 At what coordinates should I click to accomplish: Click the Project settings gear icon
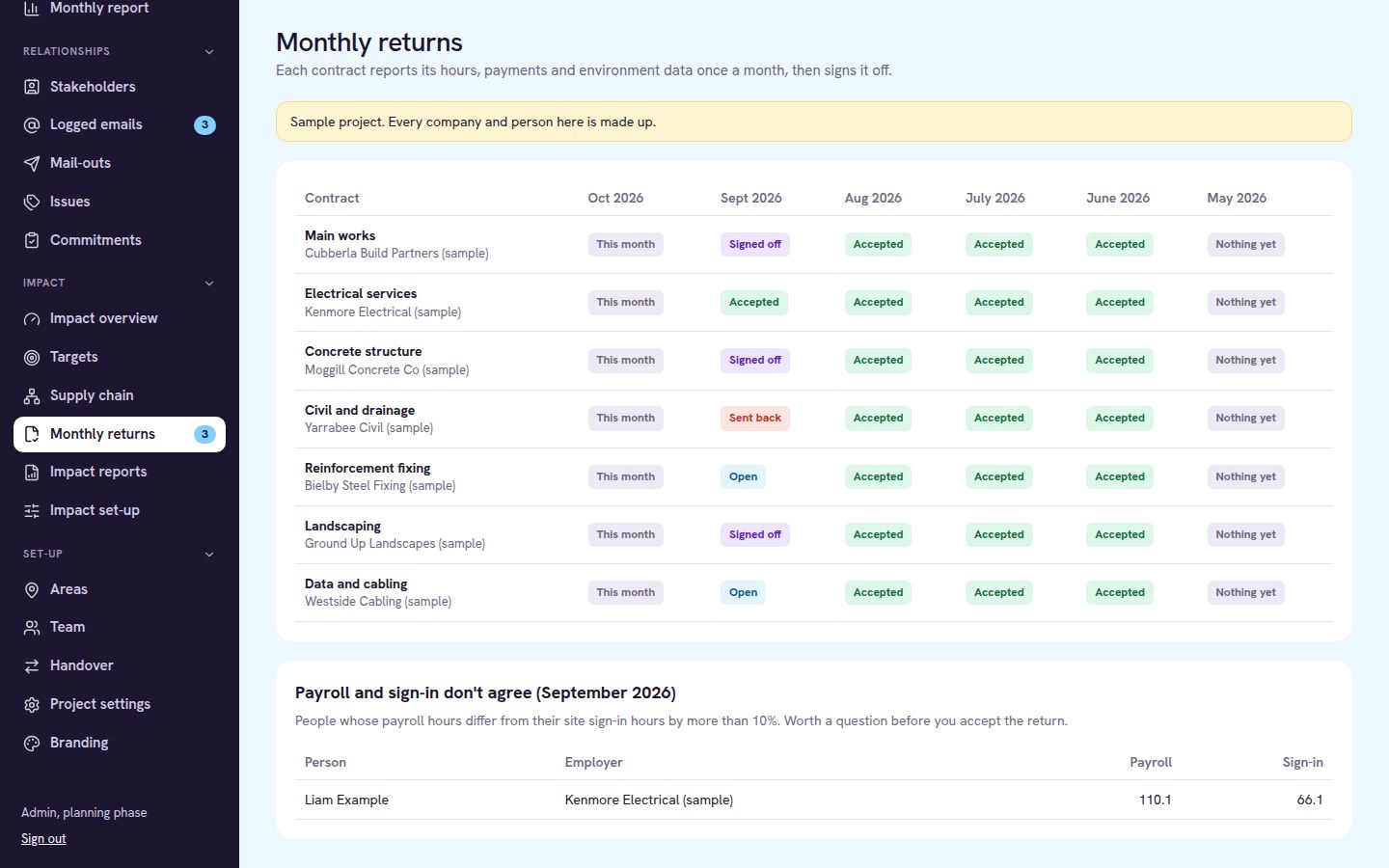tap(32, 705)
